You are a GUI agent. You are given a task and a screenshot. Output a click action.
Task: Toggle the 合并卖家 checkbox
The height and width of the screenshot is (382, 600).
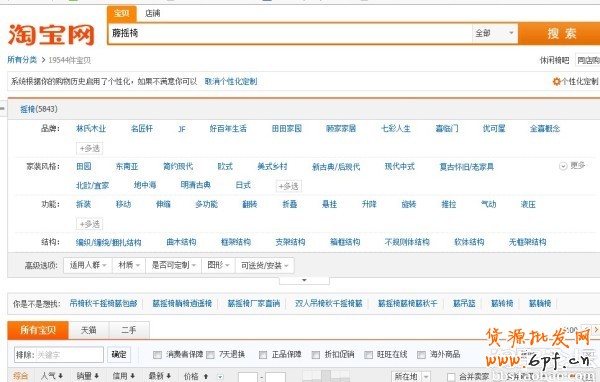pyautogui.click(x=451, y=377)
